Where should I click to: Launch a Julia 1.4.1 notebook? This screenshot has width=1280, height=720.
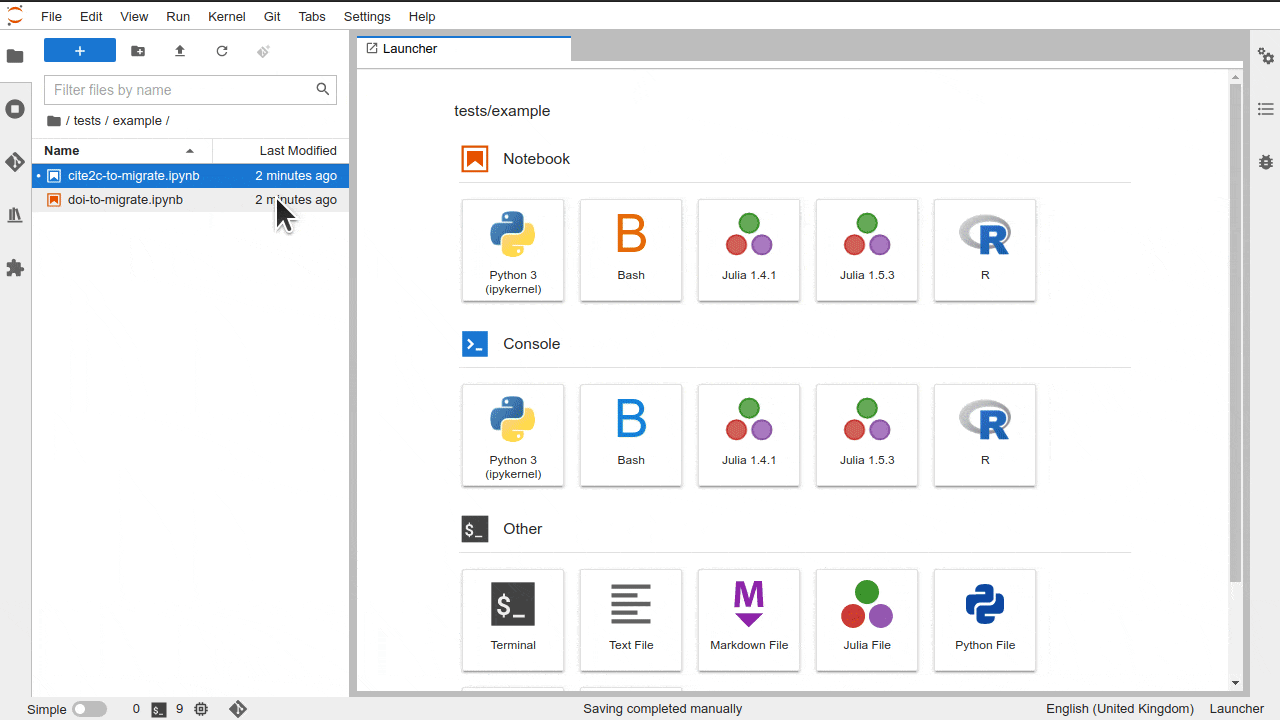[x=749, y=250]
